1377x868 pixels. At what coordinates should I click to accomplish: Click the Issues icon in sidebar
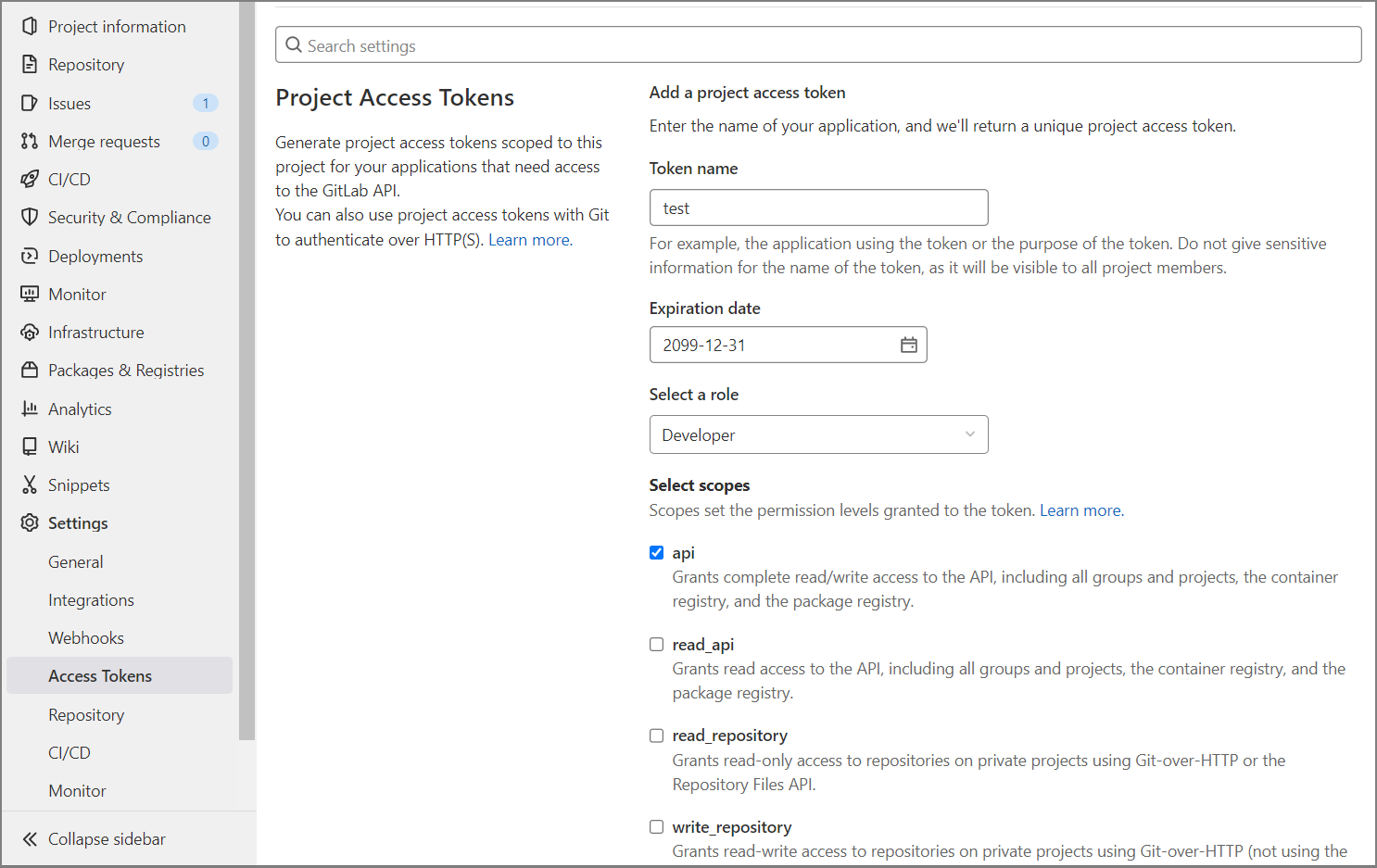tap(30, 103)
